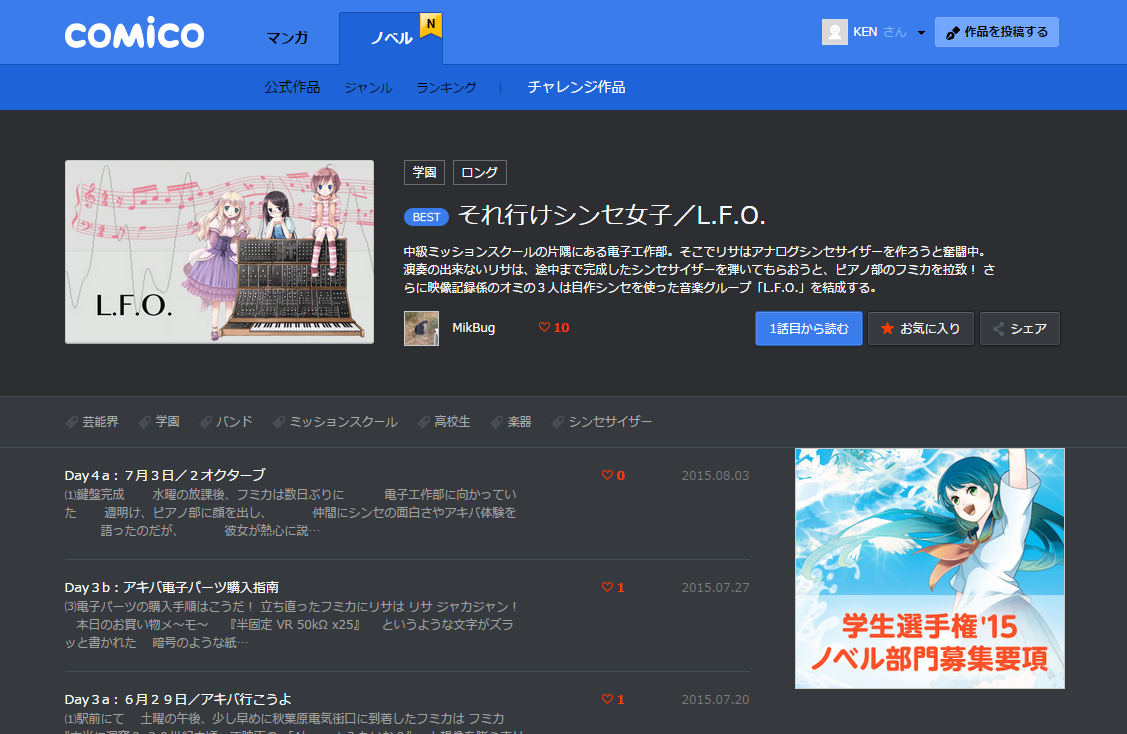The width and height of the screenshot is (1127, 734).
Task: Open author MikBug profile link
Action: [x=474, y=328]
